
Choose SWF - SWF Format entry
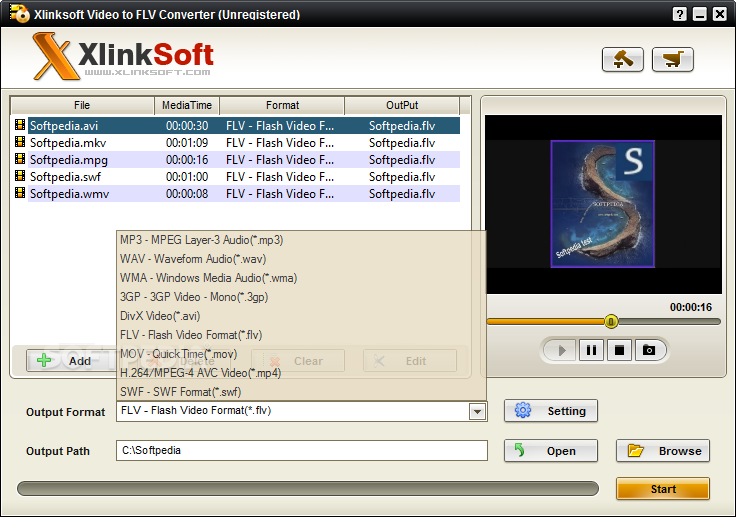pos(301,392)
